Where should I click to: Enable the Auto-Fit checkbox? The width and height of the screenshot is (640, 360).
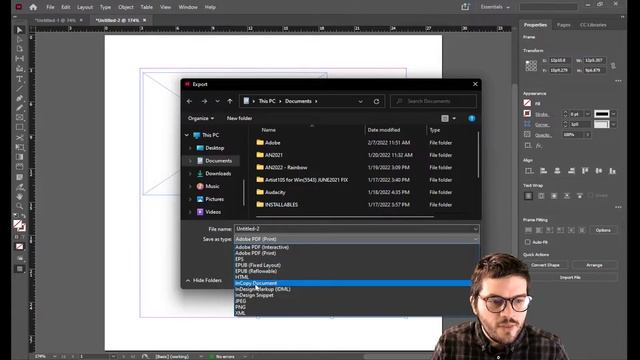(x=527, y=242)
